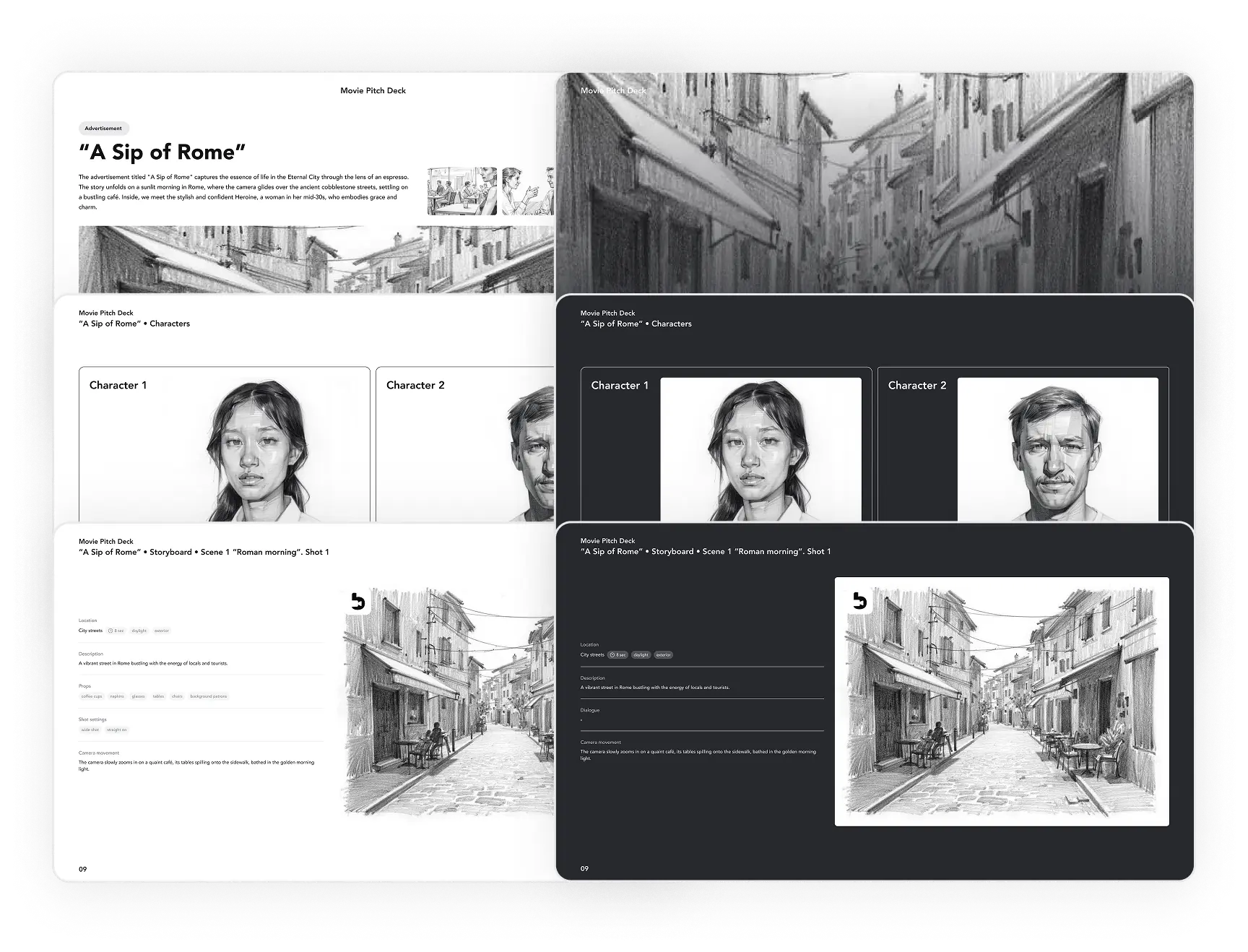Open the first café sketch thumbnail
The image size is (1248, 952).
click(x=462, y=191)
